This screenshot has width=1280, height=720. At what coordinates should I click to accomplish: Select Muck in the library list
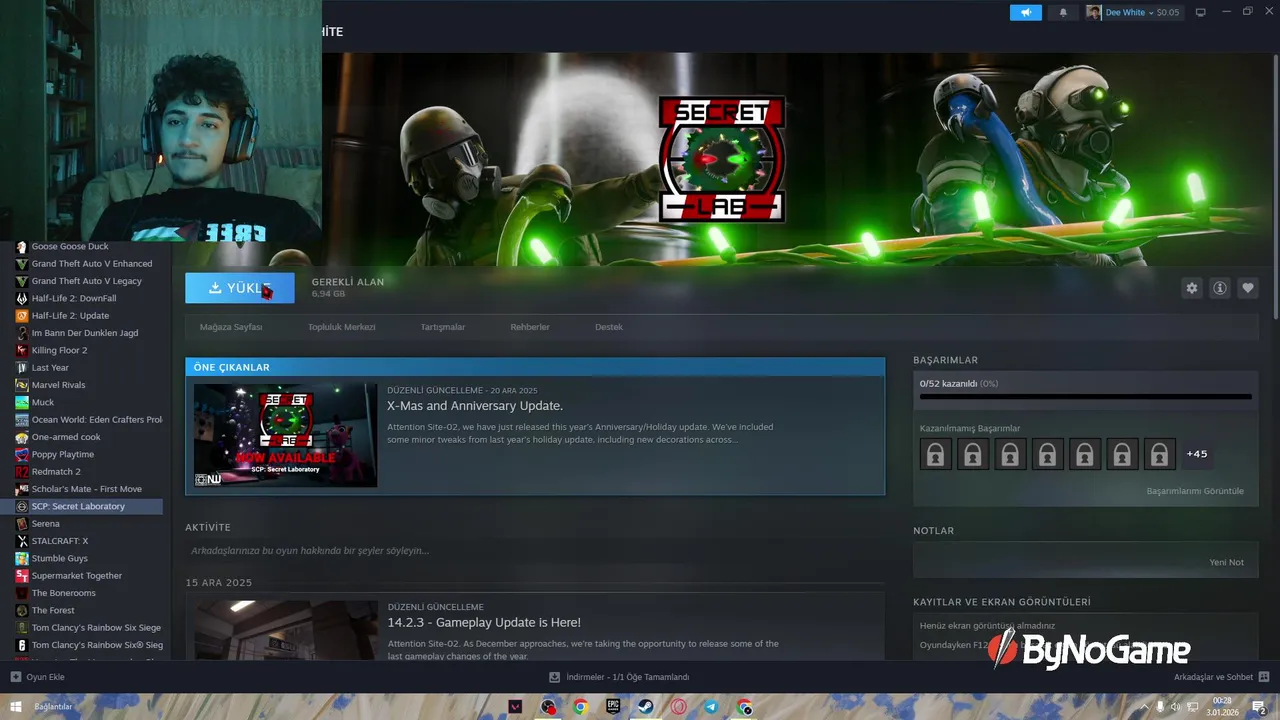pos(43,402)
